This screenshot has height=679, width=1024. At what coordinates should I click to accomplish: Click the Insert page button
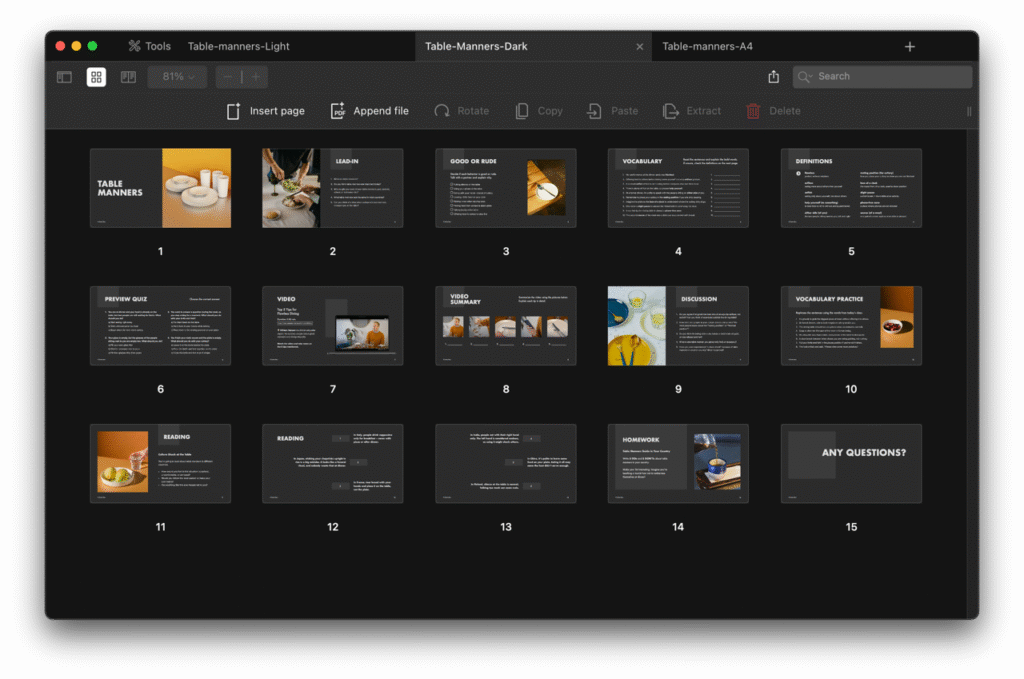tap(265, 111)
